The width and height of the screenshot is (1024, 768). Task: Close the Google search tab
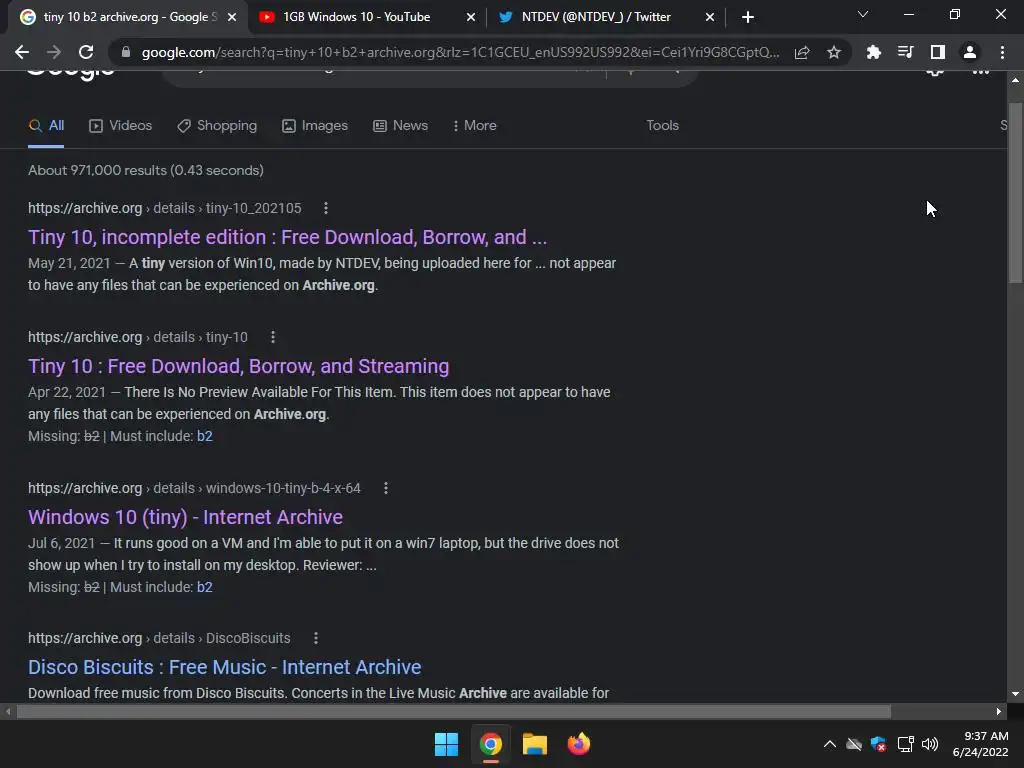[232, 17]
